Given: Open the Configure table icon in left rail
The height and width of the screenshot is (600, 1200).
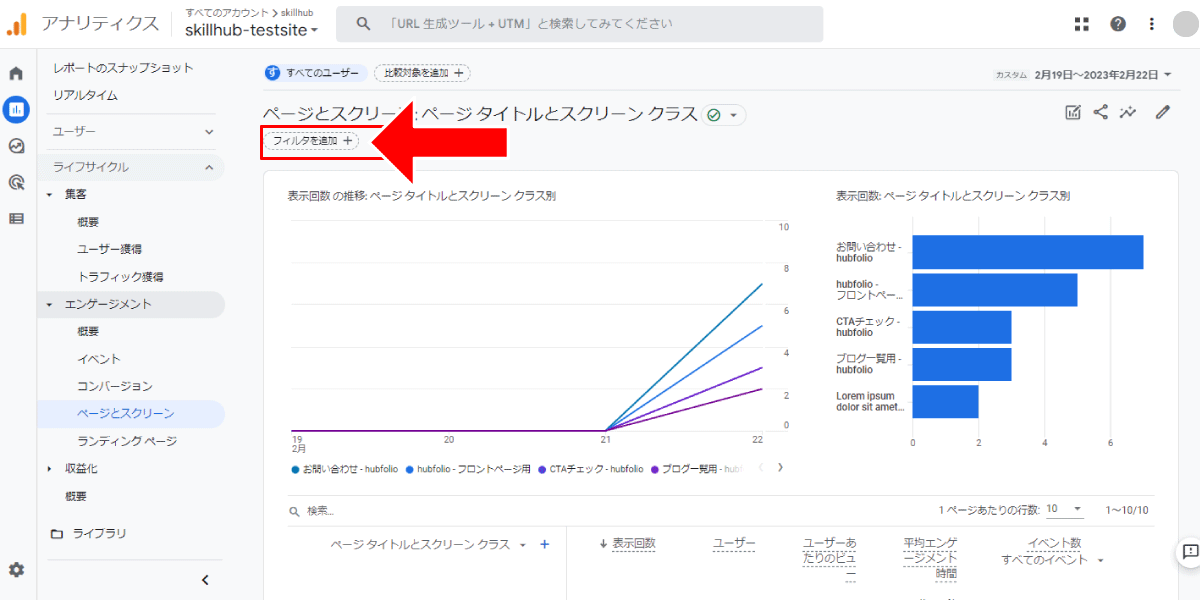Looking at the screenshot, I should (x=16, y=218).
